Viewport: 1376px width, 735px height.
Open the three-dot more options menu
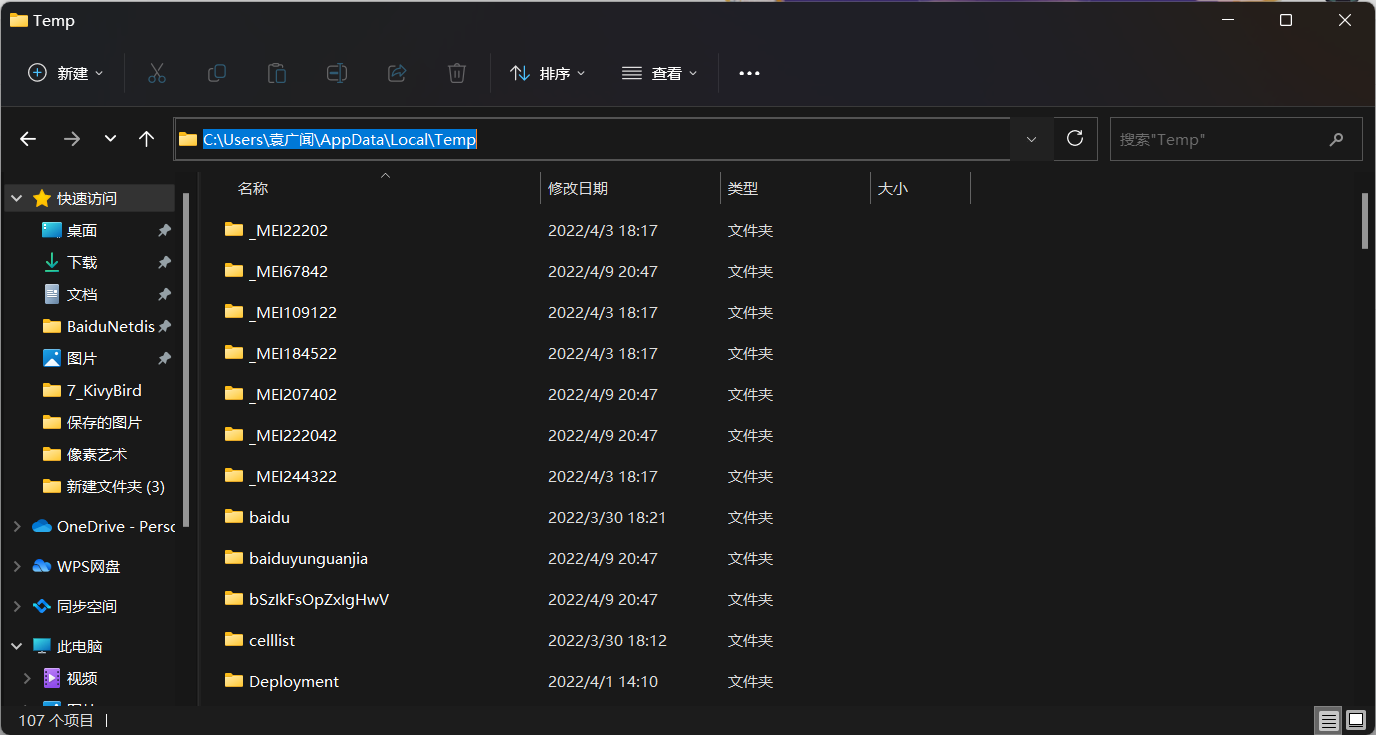[749, 73]
